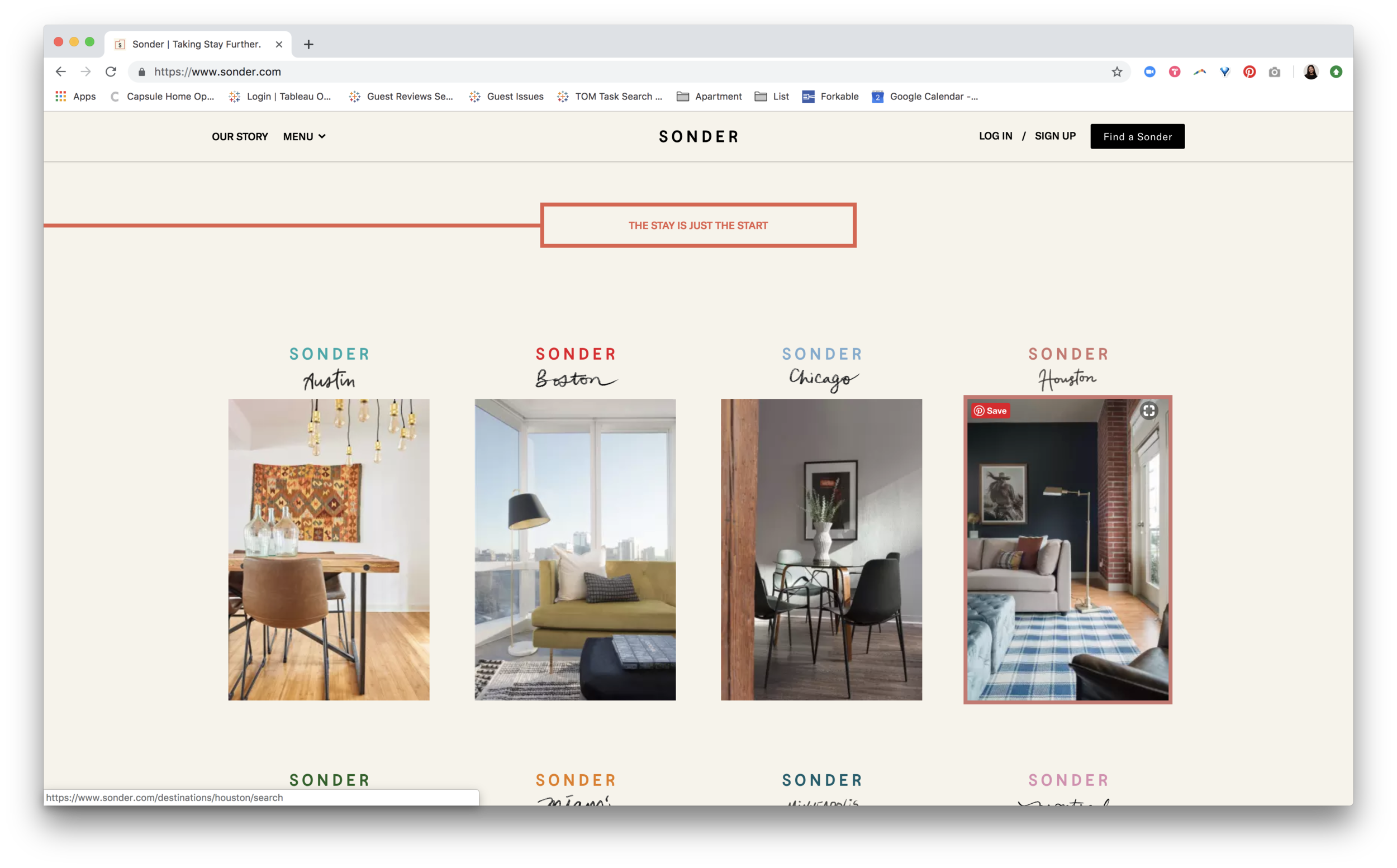Click the SONDER logo
1397x868 pixels.
(698, 137)
